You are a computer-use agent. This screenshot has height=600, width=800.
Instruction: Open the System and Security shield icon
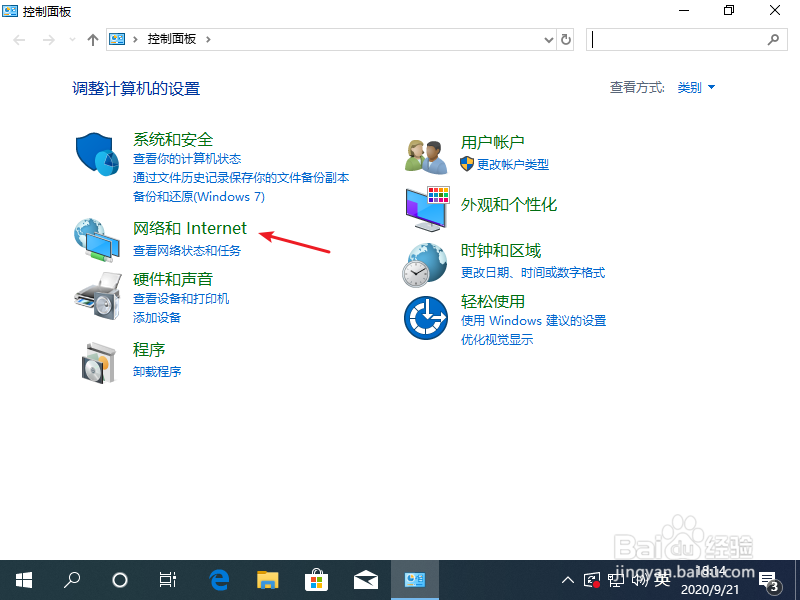pos(97,154)
